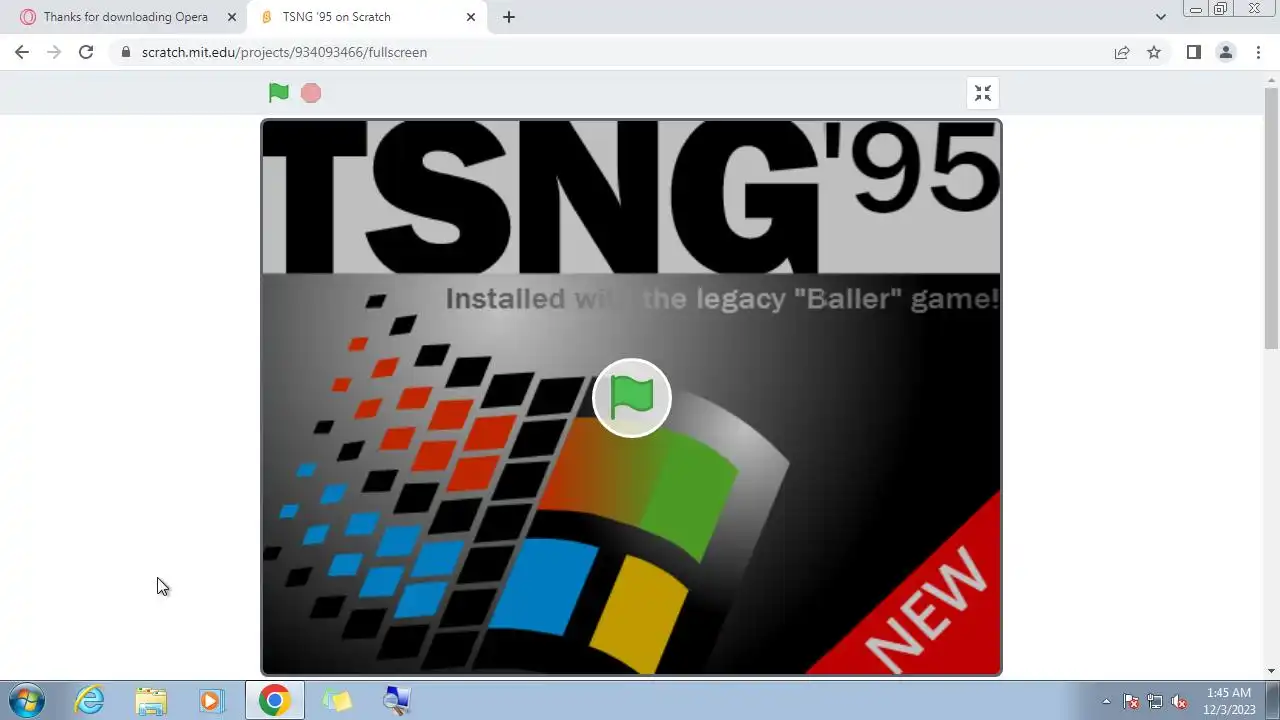The image size is (1280, 720).
Task: Start the project with the large center flag
Action: point(632,398)
